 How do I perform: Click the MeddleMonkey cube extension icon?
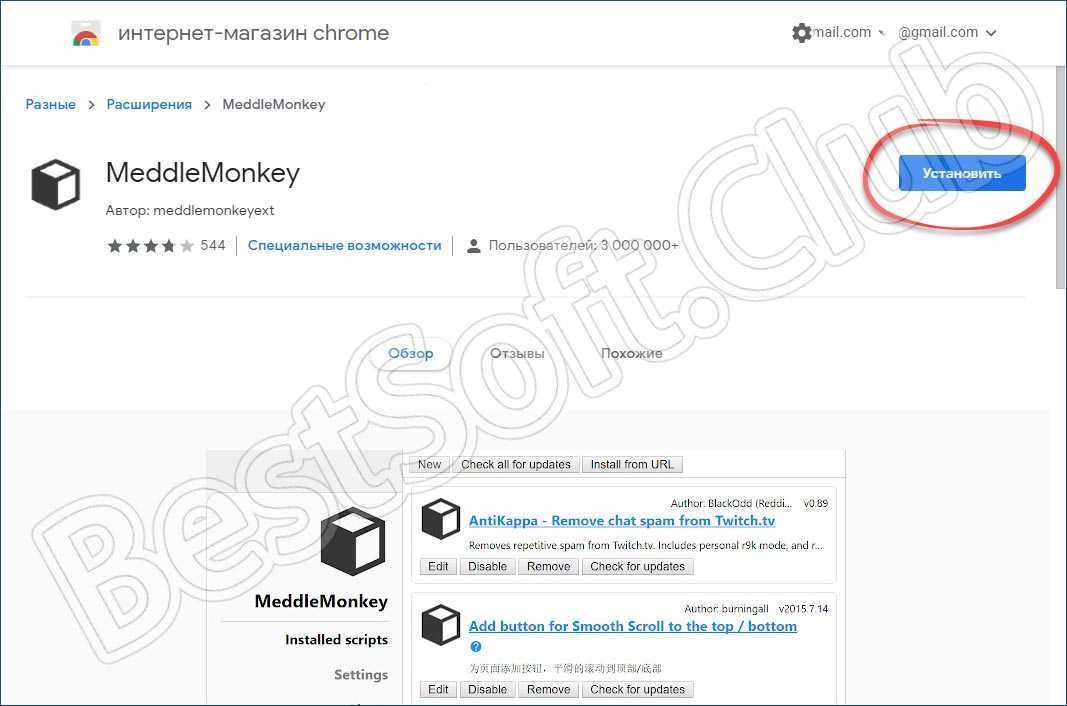pyautogui.click(x=55, y=185)
